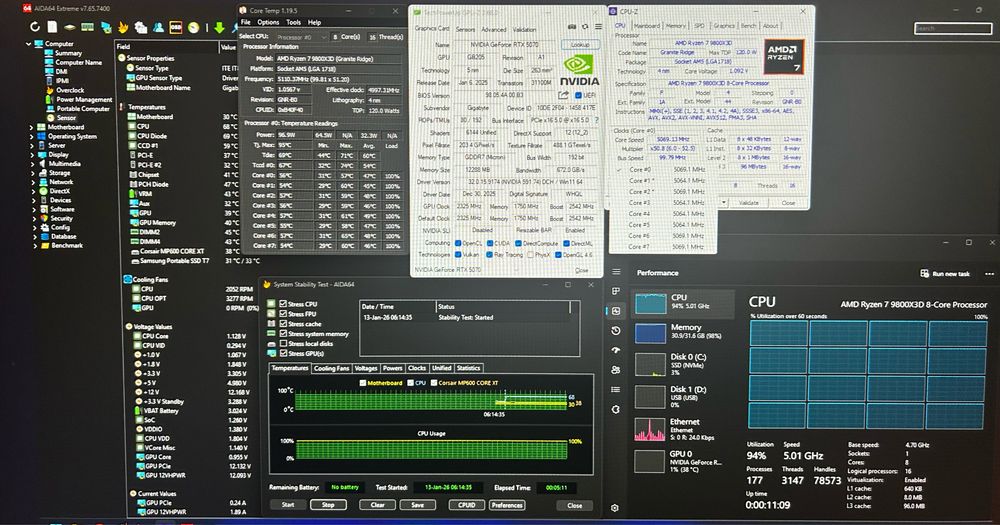The width and height of the screenshot is (1000, 525).
Task: Click the Validate button in CPU-Z
Action: click(x=749, y=203)
